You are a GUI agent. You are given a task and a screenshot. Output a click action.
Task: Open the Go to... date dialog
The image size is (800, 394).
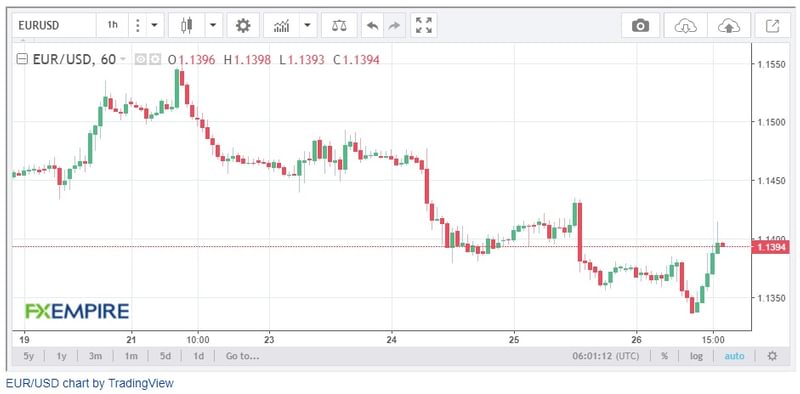[x=242, y=356]
